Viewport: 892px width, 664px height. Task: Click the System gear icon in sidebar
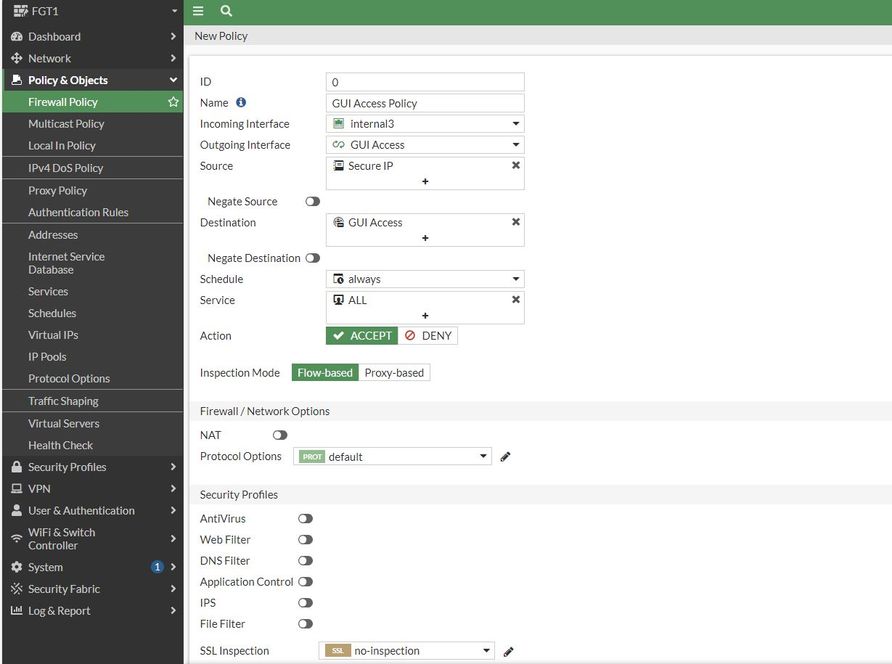tap(16, 567)
